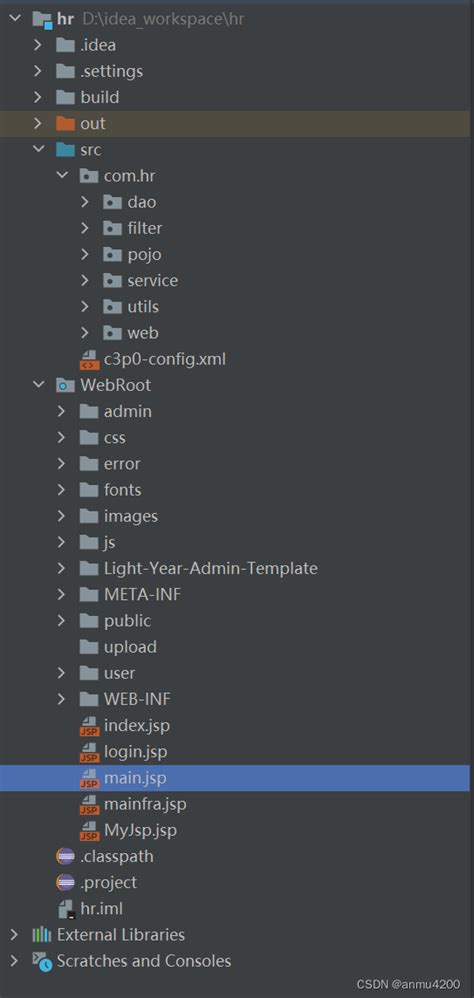Expand the .idea folder chevron
This screenshot has height=998, width=474.
pyautogui.click(x=38, y=45)
